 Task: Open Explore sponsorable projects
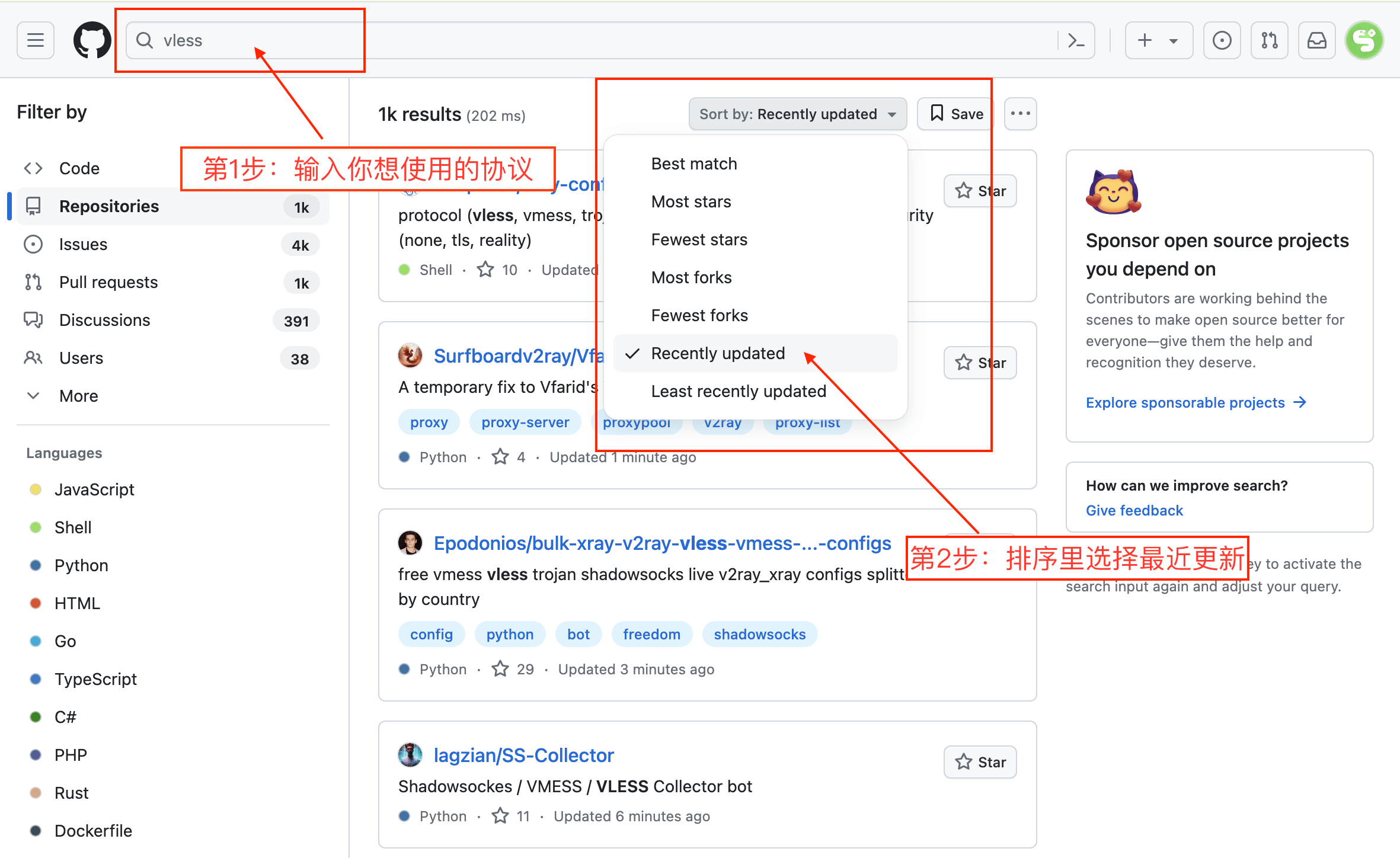tap(1185, 402)
